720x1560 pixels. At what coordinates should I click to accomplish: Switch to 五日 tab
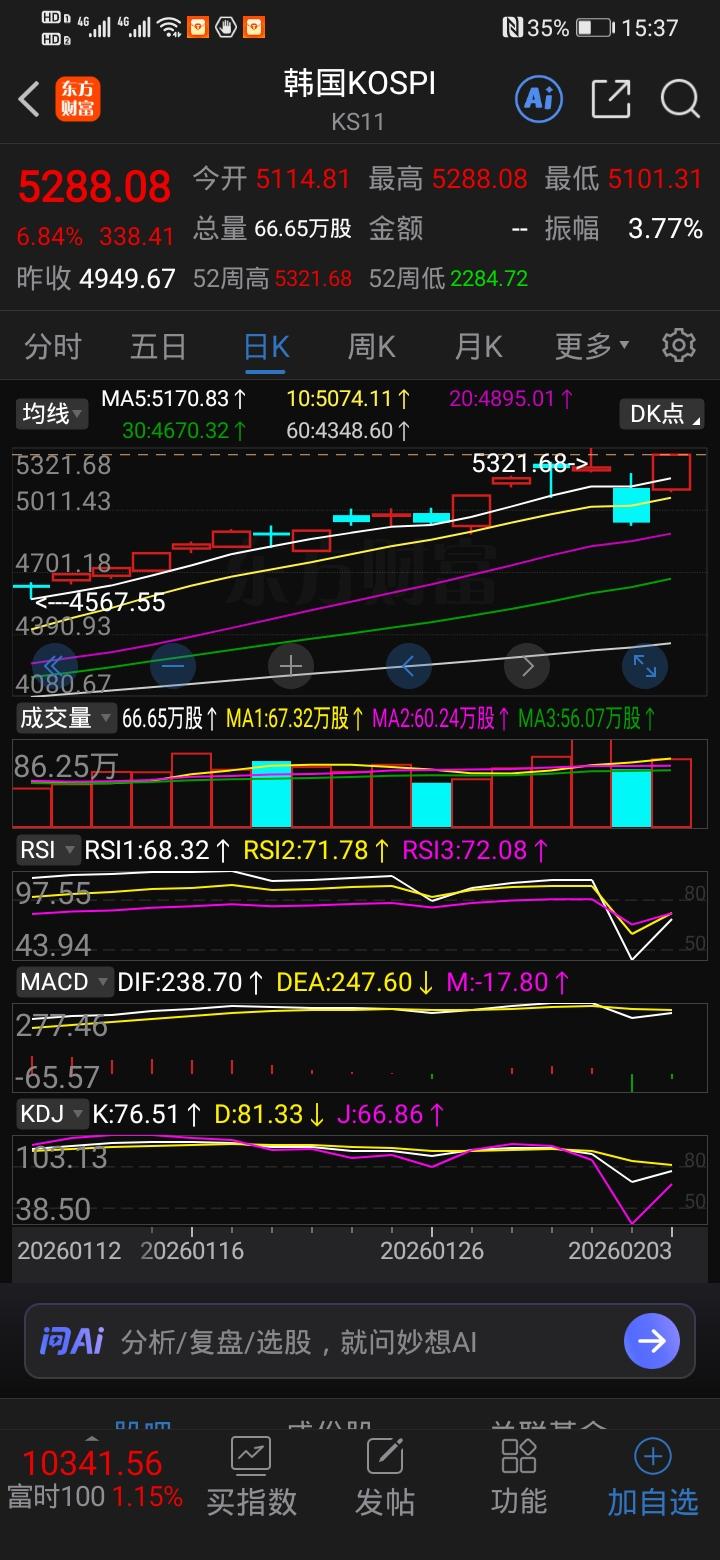tap(158, 347)
